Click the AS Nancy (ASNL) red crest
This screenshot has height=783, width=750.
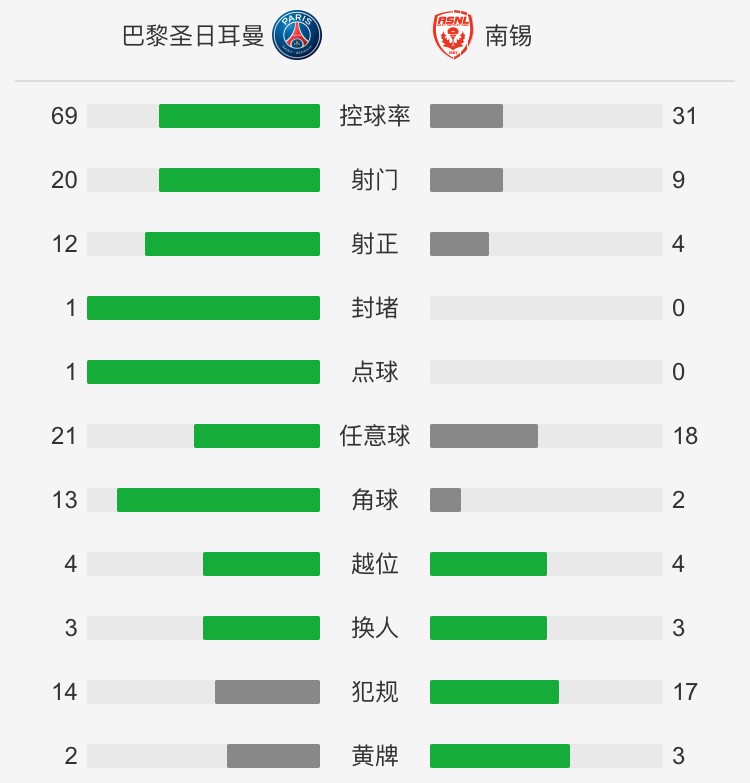point(453,35)
